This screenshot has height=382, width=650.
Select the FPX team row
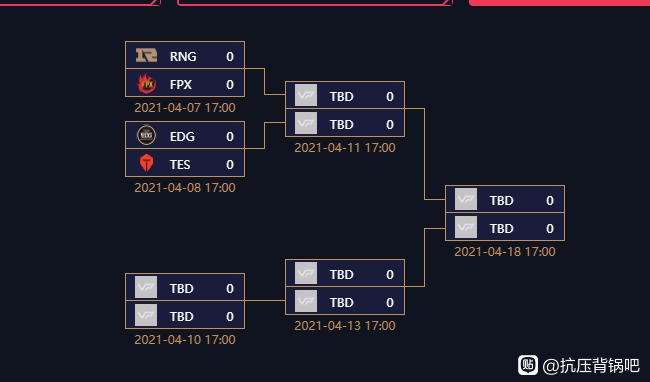[185, 83]
